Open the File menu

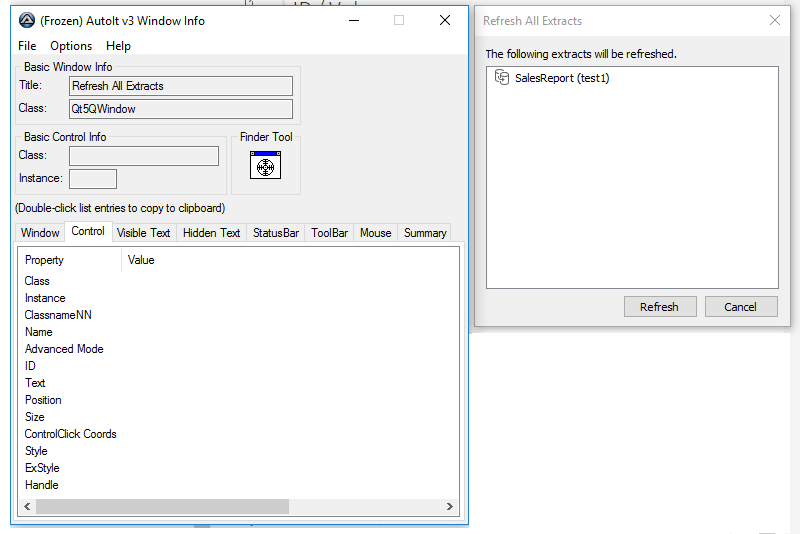point(27,46)
